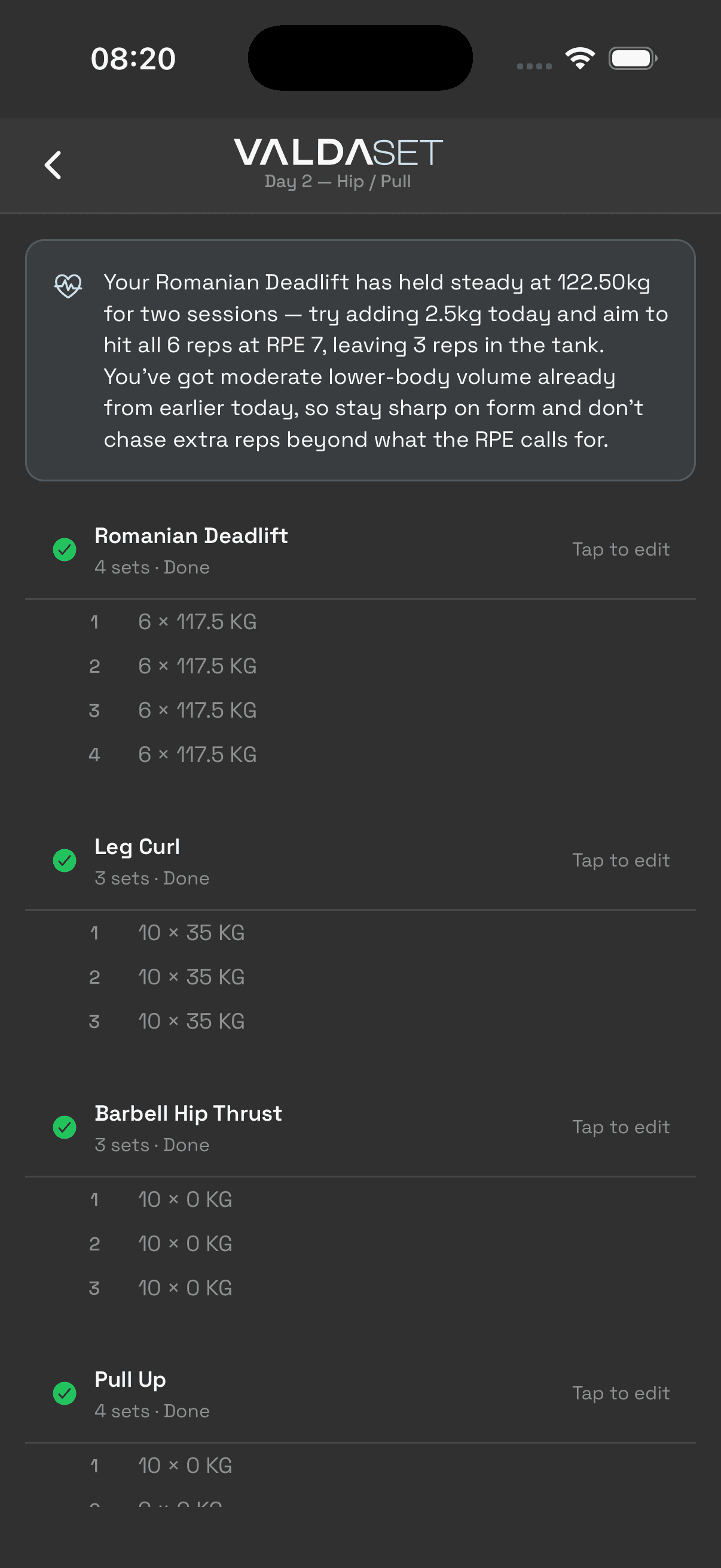Click the back arrow chevron

point(53,164)
